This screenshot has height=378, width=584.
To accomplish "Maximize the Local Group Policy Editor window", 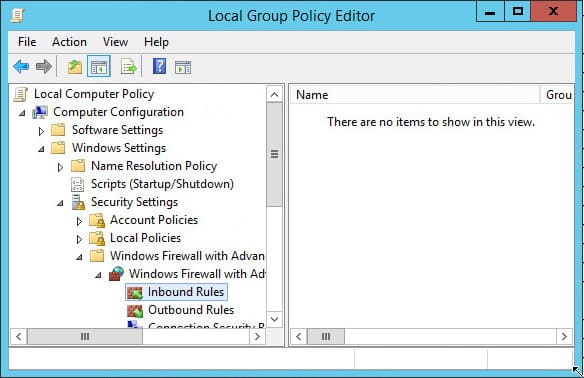I will [518, 12].
